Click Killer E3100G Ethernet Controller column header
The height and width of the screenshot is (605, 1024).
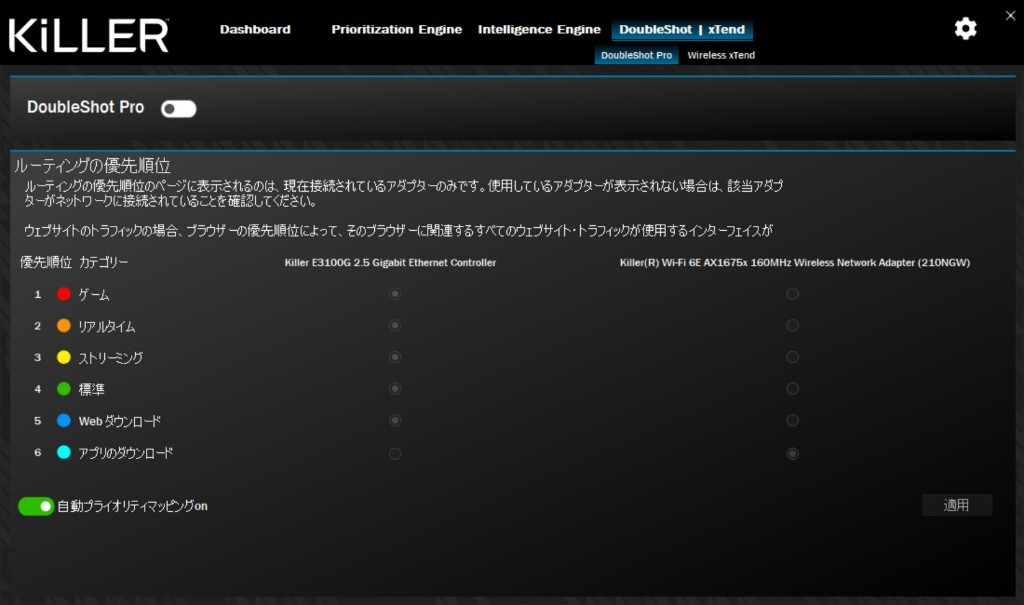coord(391,263)
